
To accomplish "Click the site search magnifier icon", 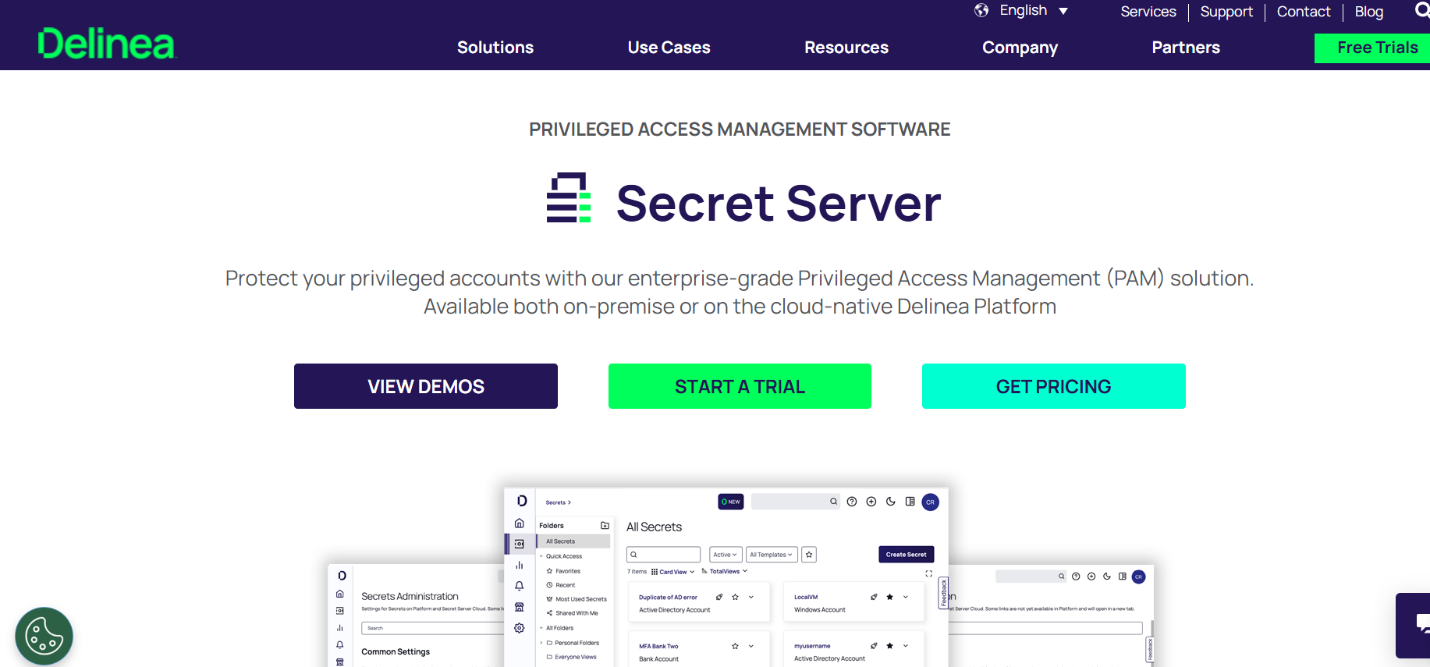I will click(x=1422, y=10).
